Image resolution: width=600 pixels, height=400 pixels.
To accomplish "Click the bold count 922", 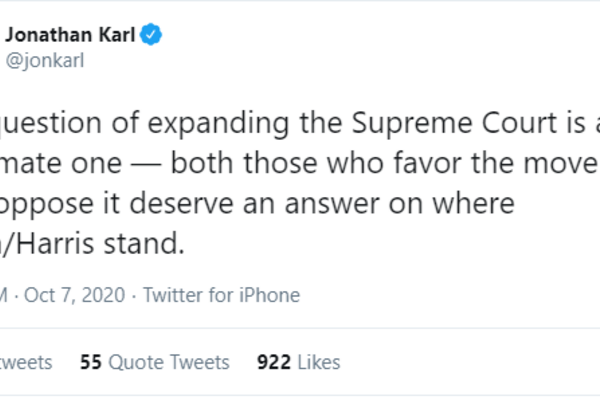I will tap(272, 361).
